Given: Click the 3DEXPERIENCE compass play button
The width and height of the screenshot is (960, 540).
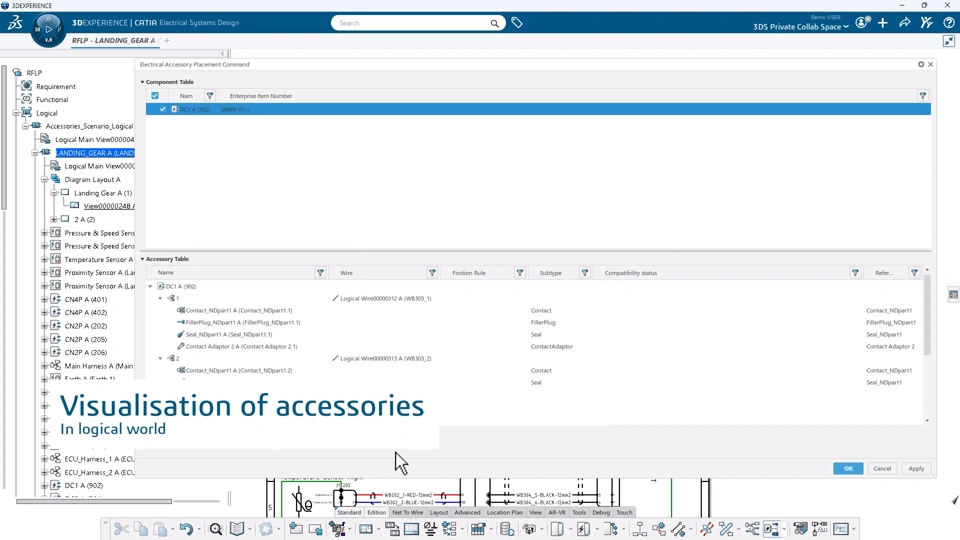Looking at the screenshot, I should 48,29.
